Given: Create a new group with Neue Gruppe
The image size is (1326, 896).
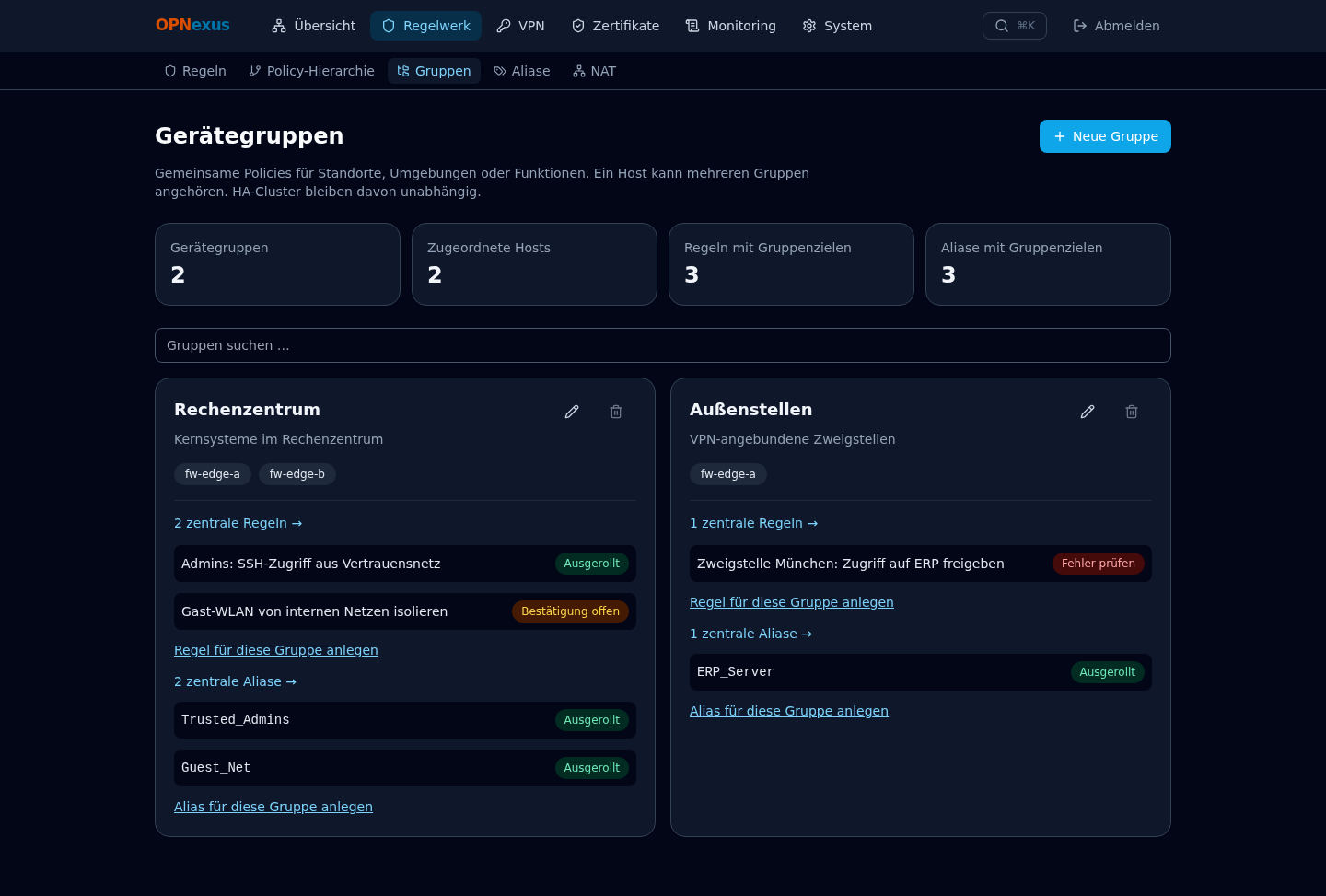Looking at the screenshot, I should click(1105, 136).
